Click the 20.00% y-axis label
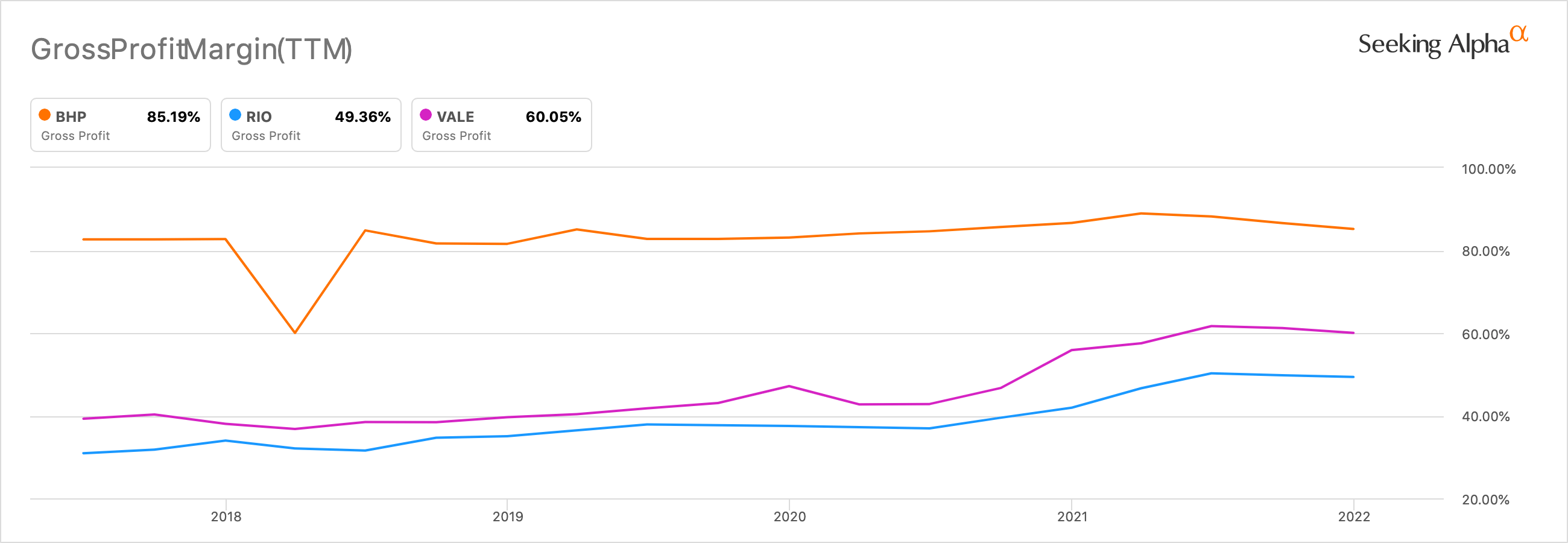Image resolution: width=1568 pixels, height=543 pixels. pos(1485,500)
